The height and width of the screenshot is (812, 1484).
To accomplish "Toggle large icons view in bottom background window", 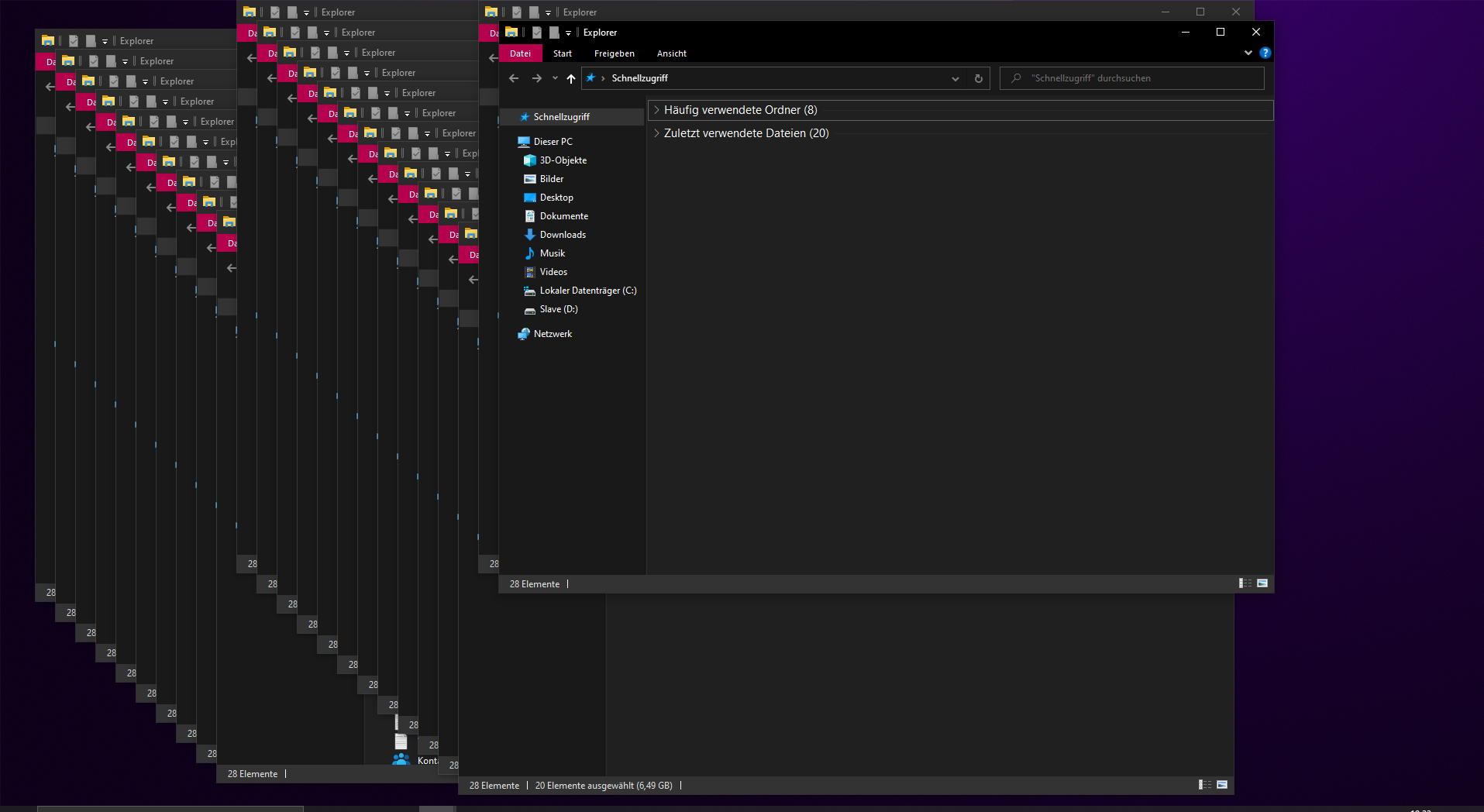I will pos(1222,785).
